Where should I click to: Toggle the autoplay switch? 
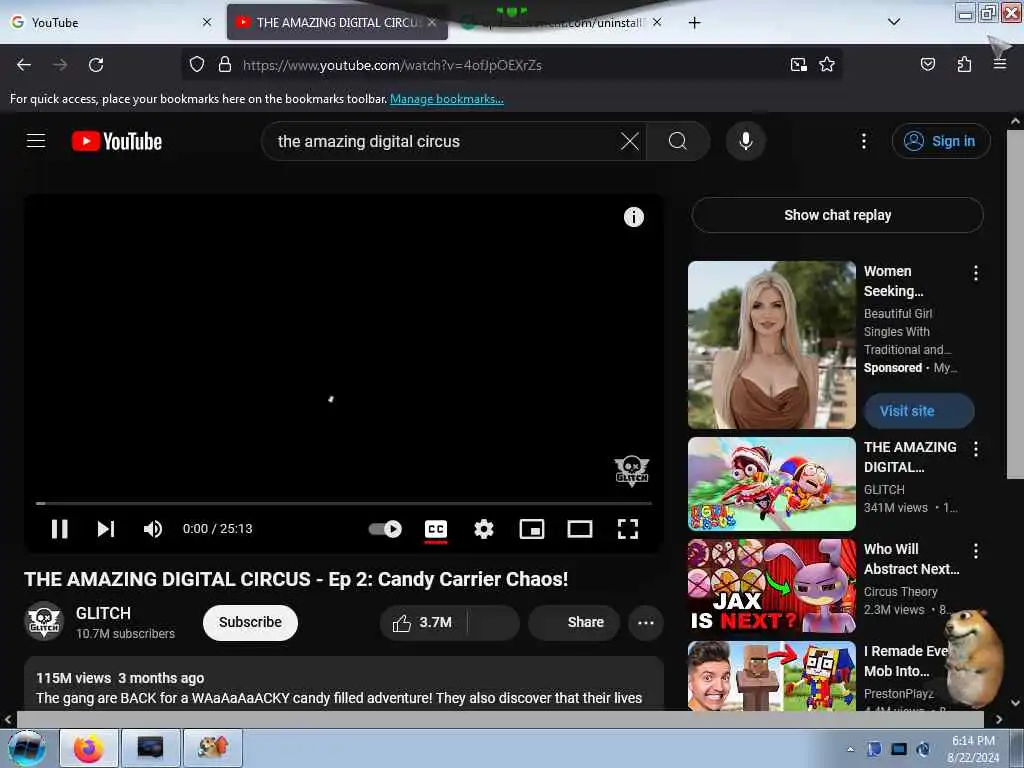tap(385, 529)
